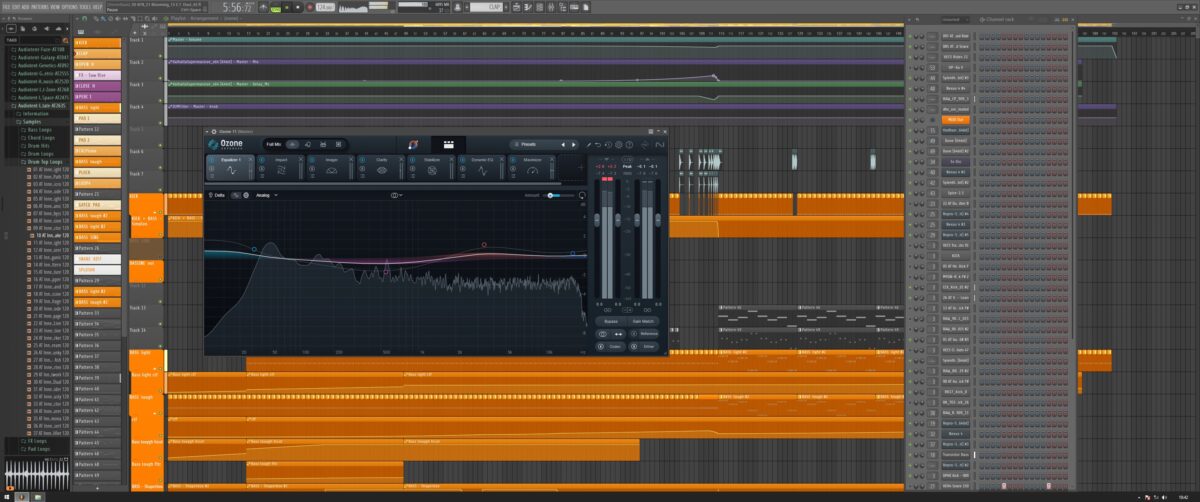Toggle power of the Equalizer 1 module
1200x502 pixels.
click(x=211, y=160)
